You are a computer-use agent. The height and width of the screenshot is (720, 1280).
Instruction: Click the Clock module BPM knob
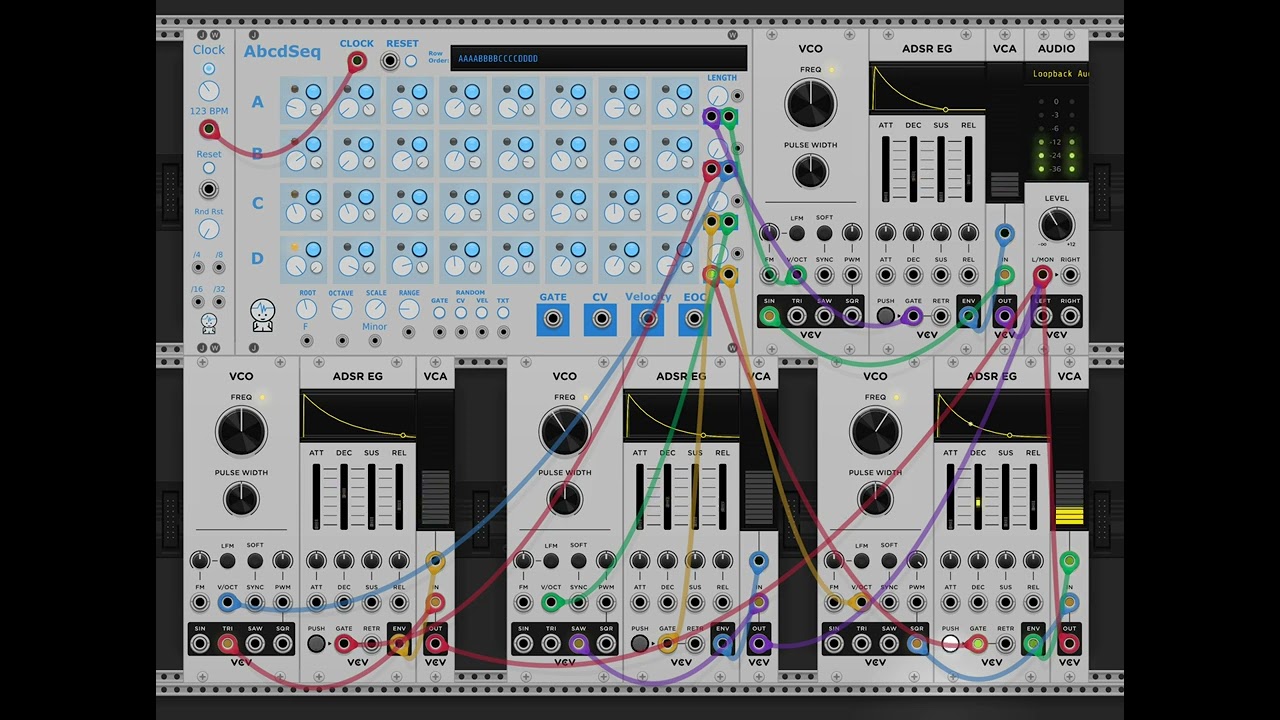pyautogui.click(x=208, y=92)
